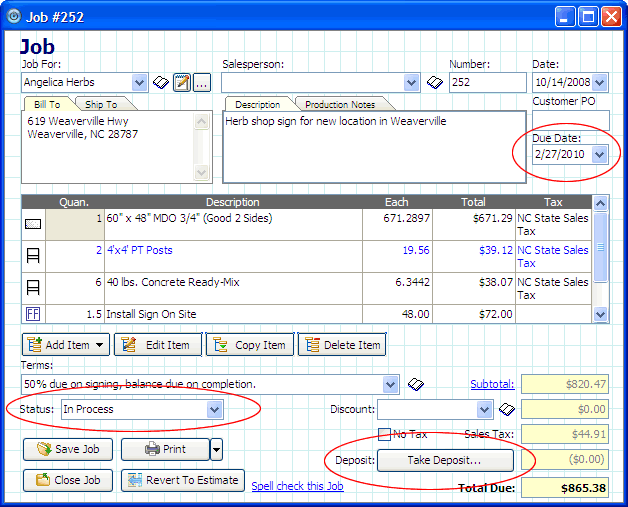
Task: Select the Install Sign row labor icon
Action: [x=33, y=314]
